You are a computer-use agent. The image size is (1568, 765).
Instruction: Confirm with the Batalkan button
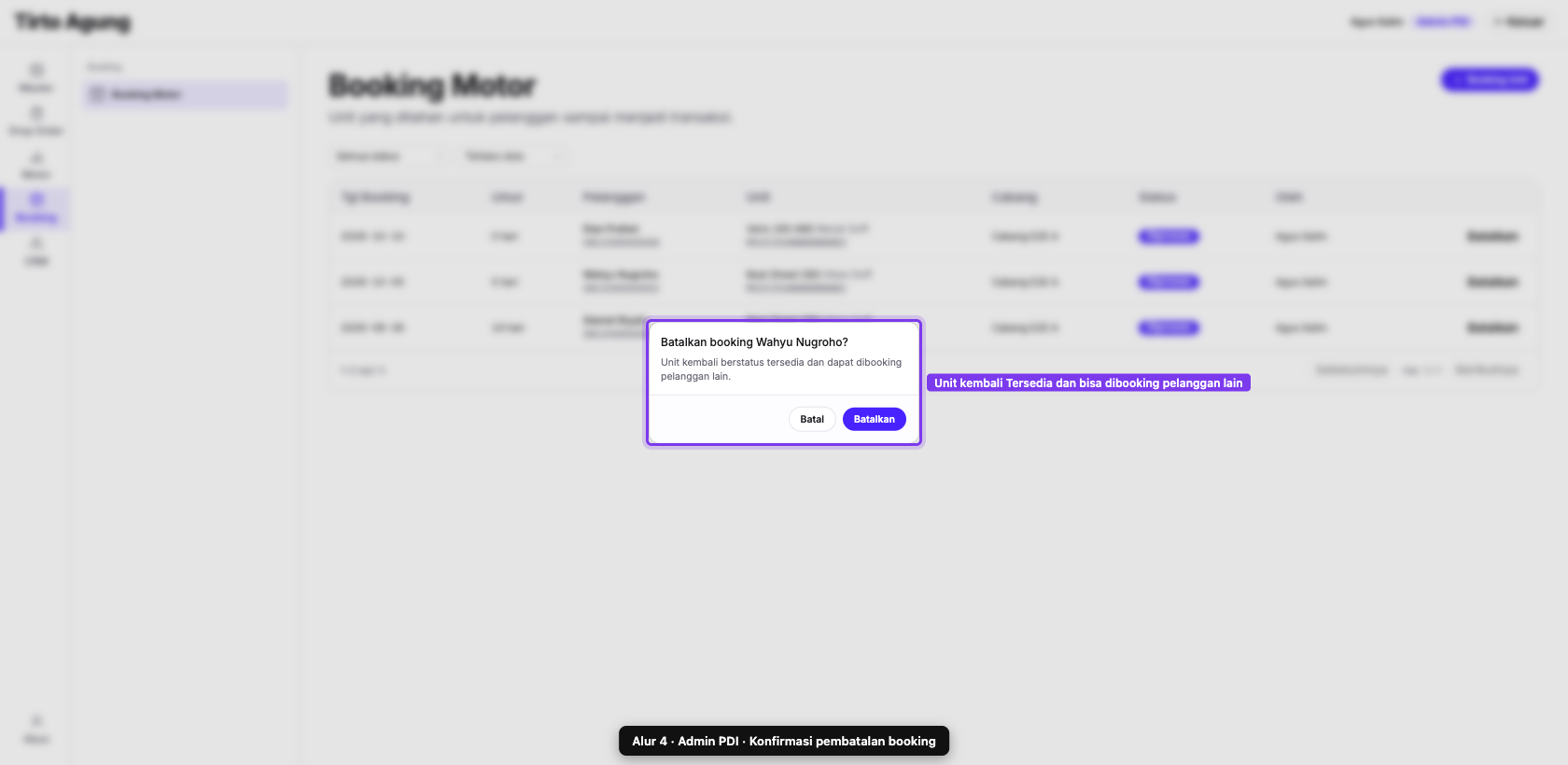874,419
